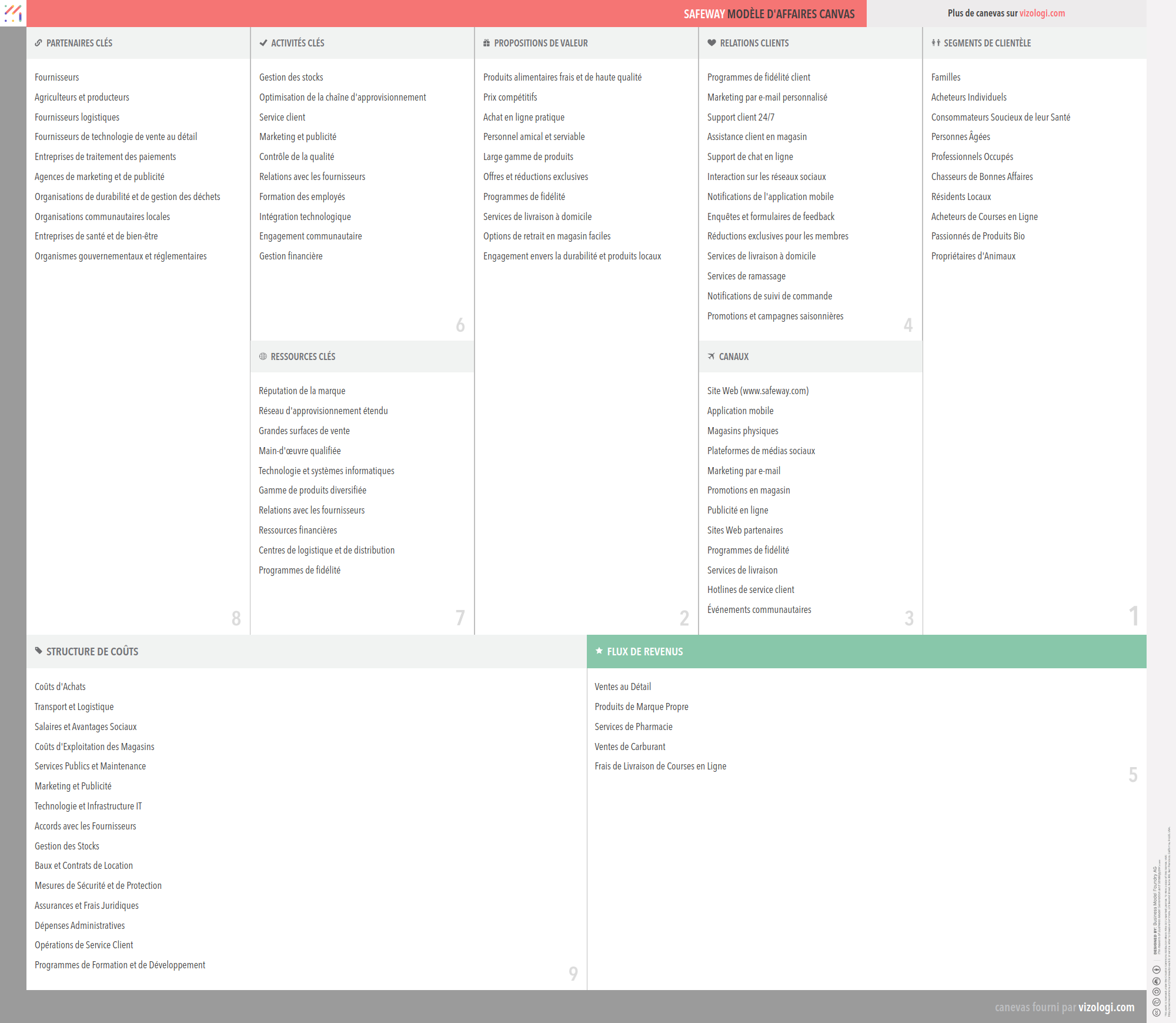Click the heart icon beside Relations Clients
Image resolution: width=1176 pixels, height=1023 pixels.
[710, 43]
